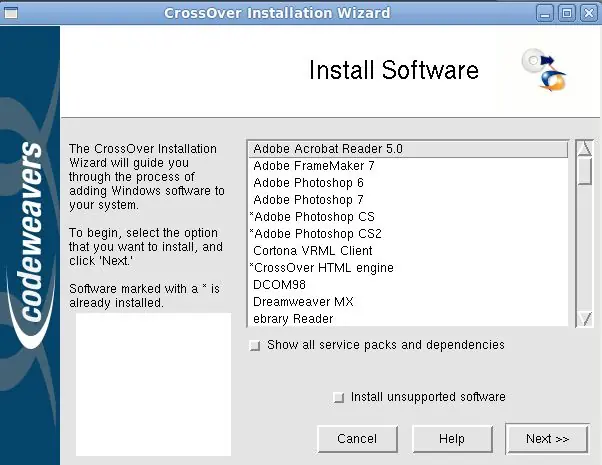Screen dimensions: 602x465
Task: Select Adobe Acrobat Reader 5.0 in list
Action: click(408, 149)
